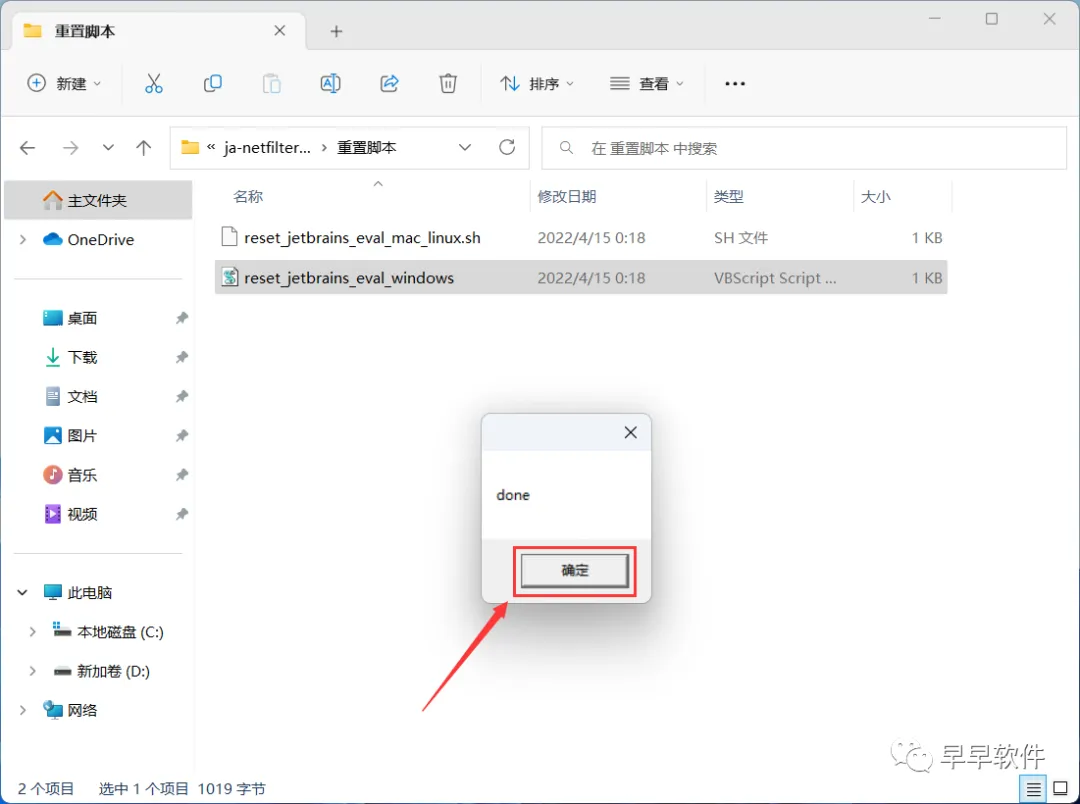Viewport: 1080px width, 804px height.
Task: Switch to large icons view in status bar
Action: point(1061,789)
